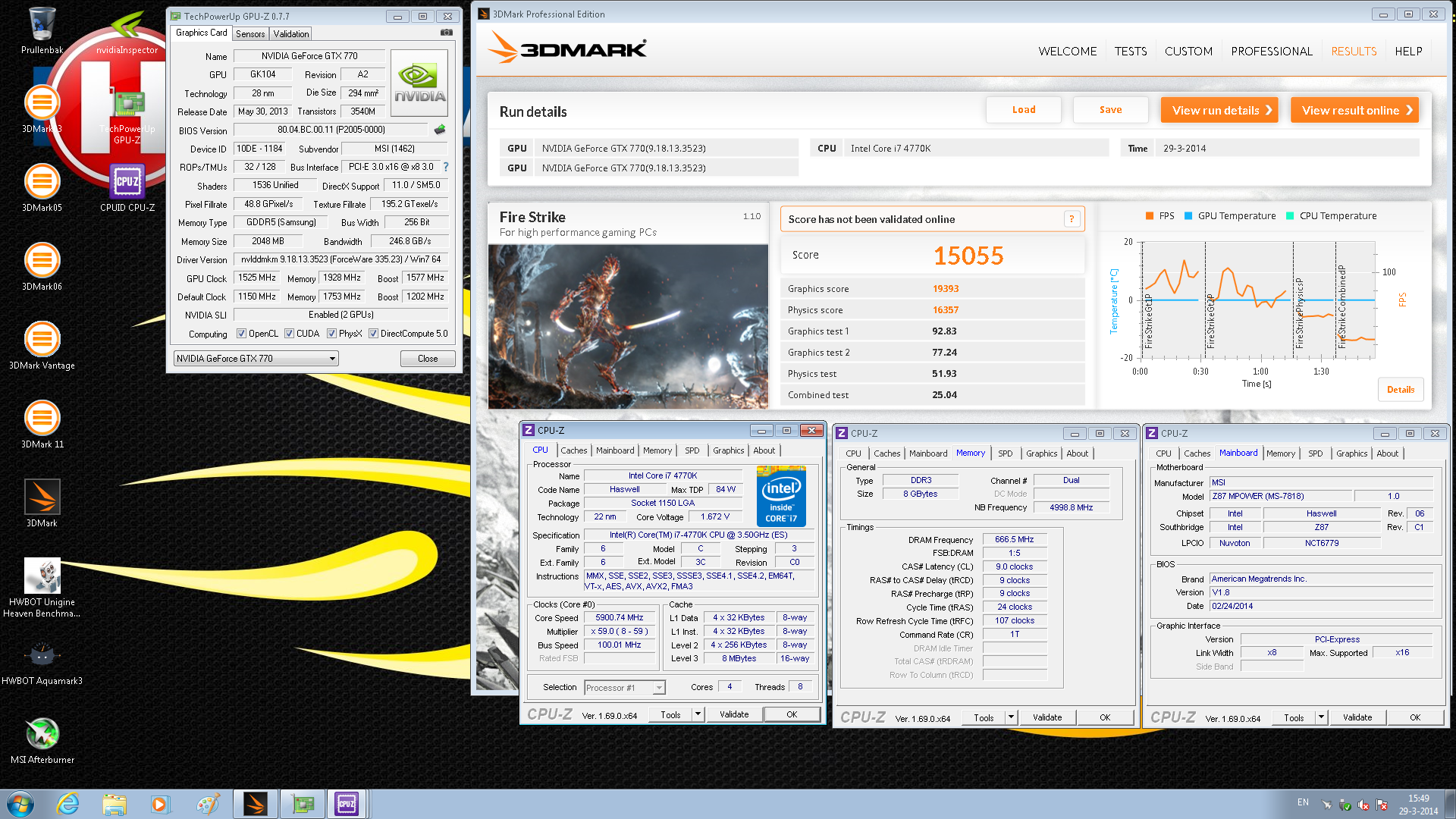Click View result online button
Viewport: 1456px width, 819px height.
(1354, 110)
